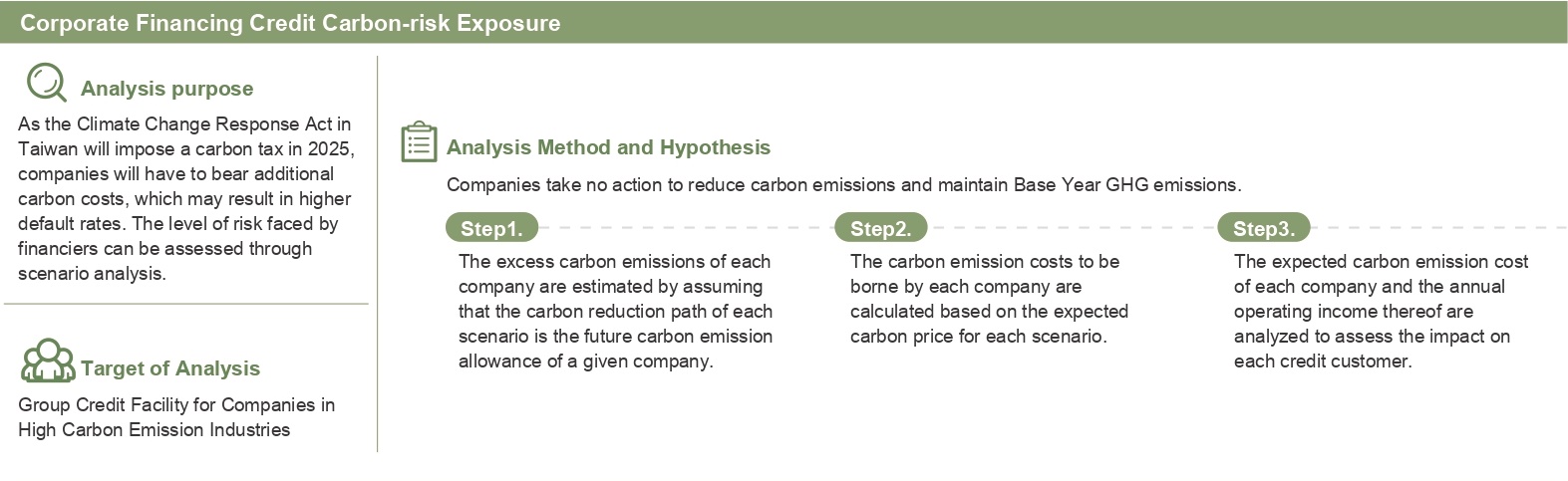
Task: Click the Base Year GHG emissions hypothesis sentence
Action: [843, 185]
